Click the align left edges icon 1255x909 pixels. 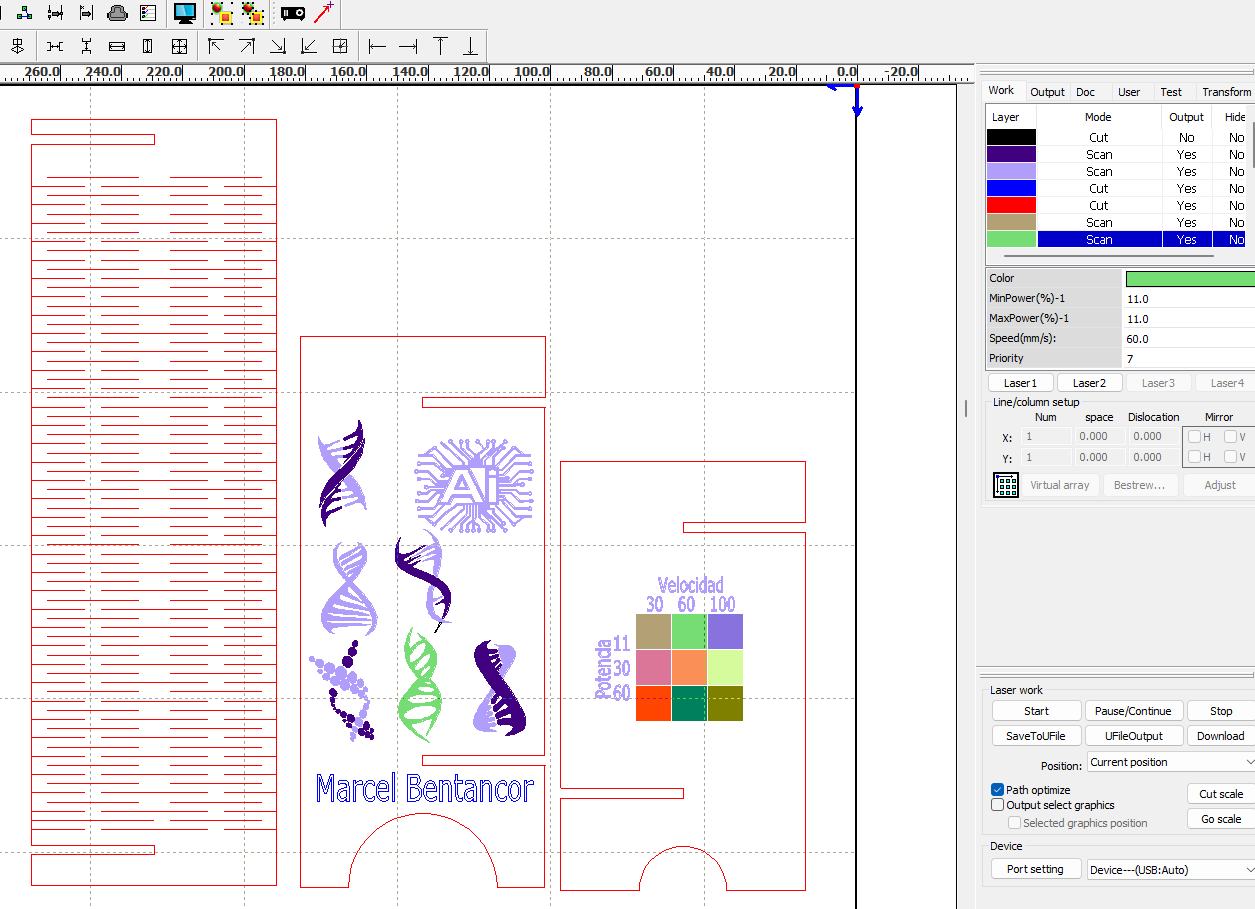[377, 46]
